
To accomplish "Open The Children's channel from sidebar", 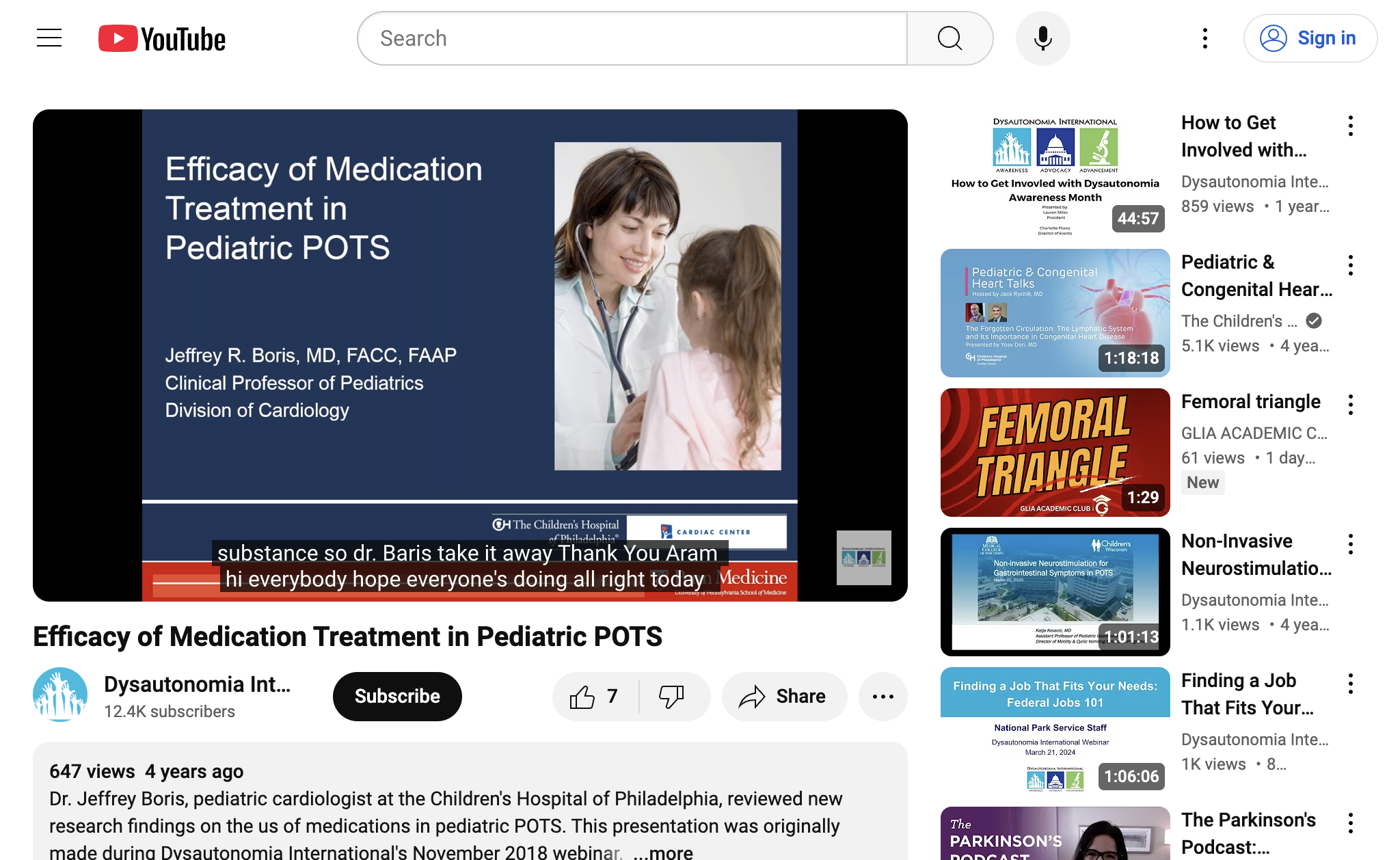I will 1239,321.
